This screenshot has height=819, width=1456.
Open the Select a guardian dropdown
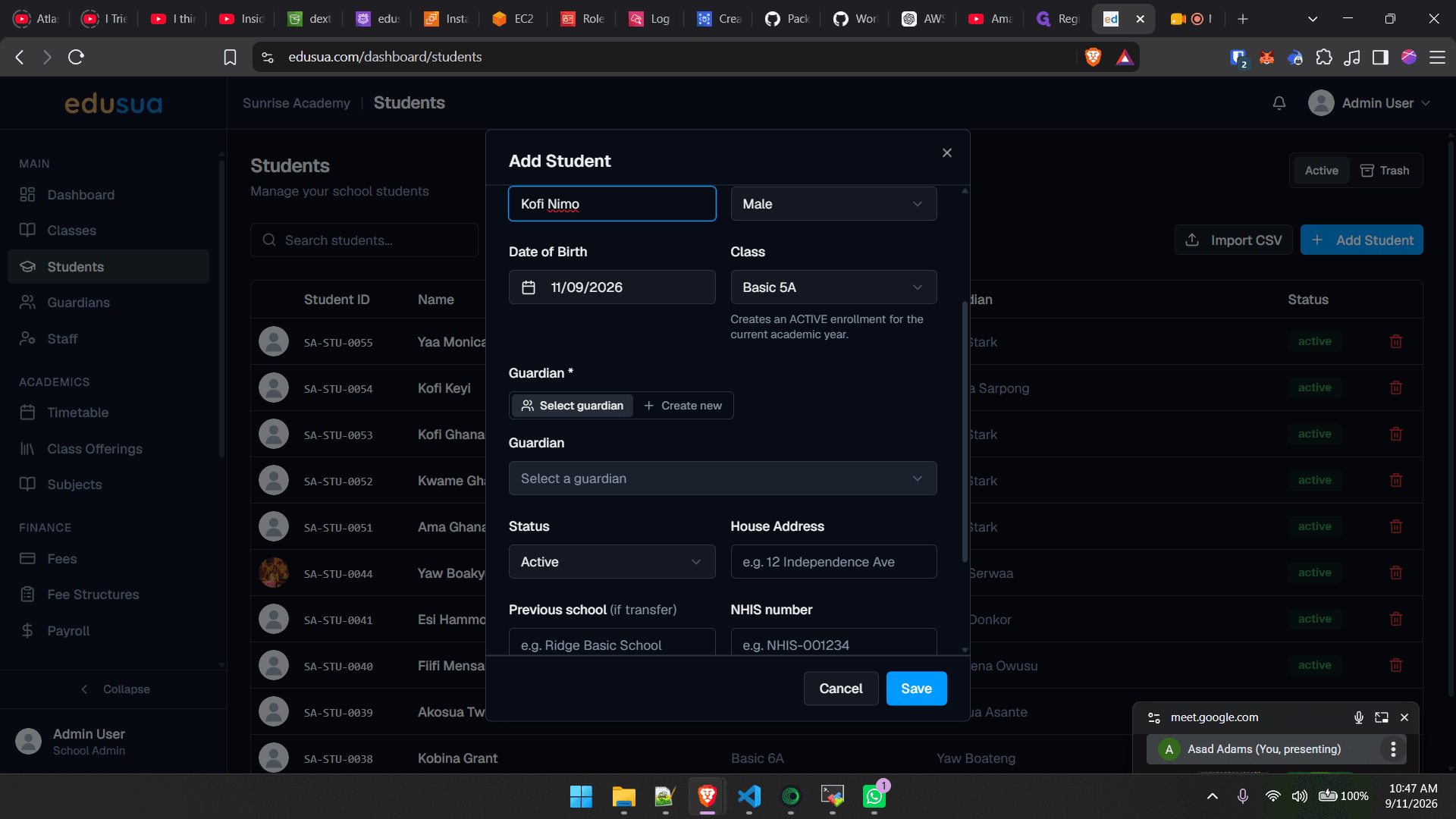(x=723, y=479)
